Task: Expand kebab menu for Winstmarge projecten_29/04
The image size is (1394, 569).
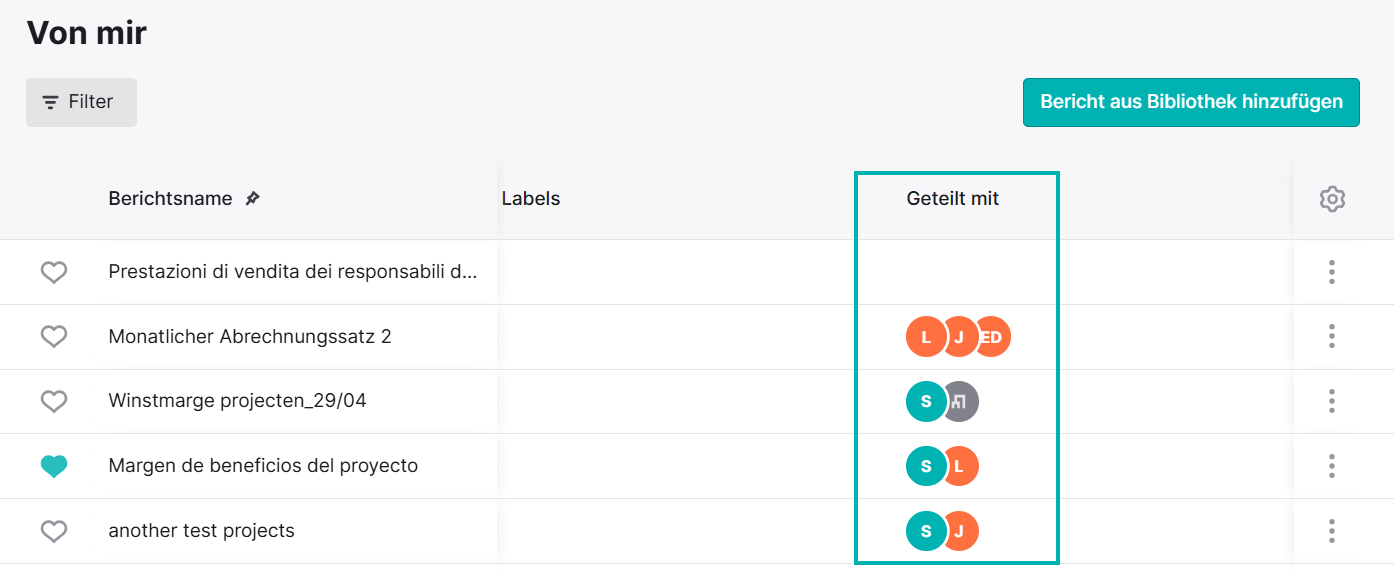Action: [x=1332, y=401]
